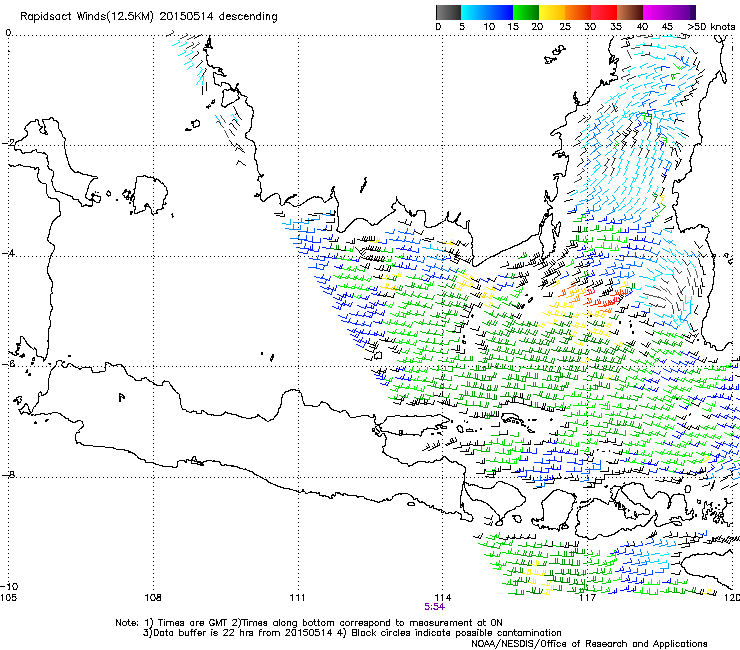
Task: Click the orange 25-30 knots legend swatch
Action: [578, 13]
